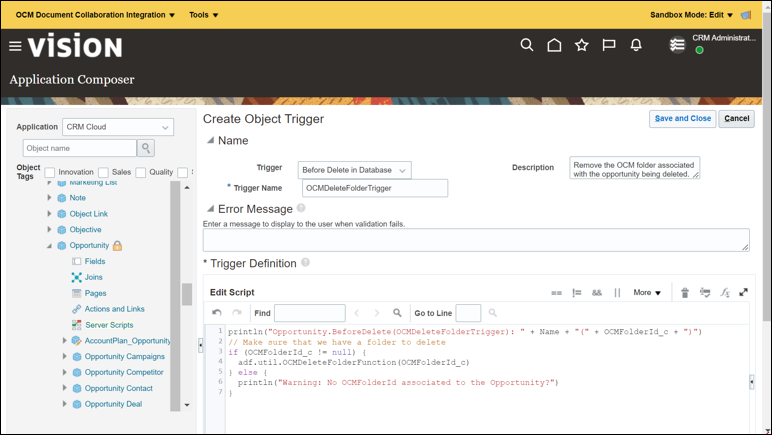Expand the Object Link node
The height and width of the screenshot is (435, 772).
coord(49,214)
